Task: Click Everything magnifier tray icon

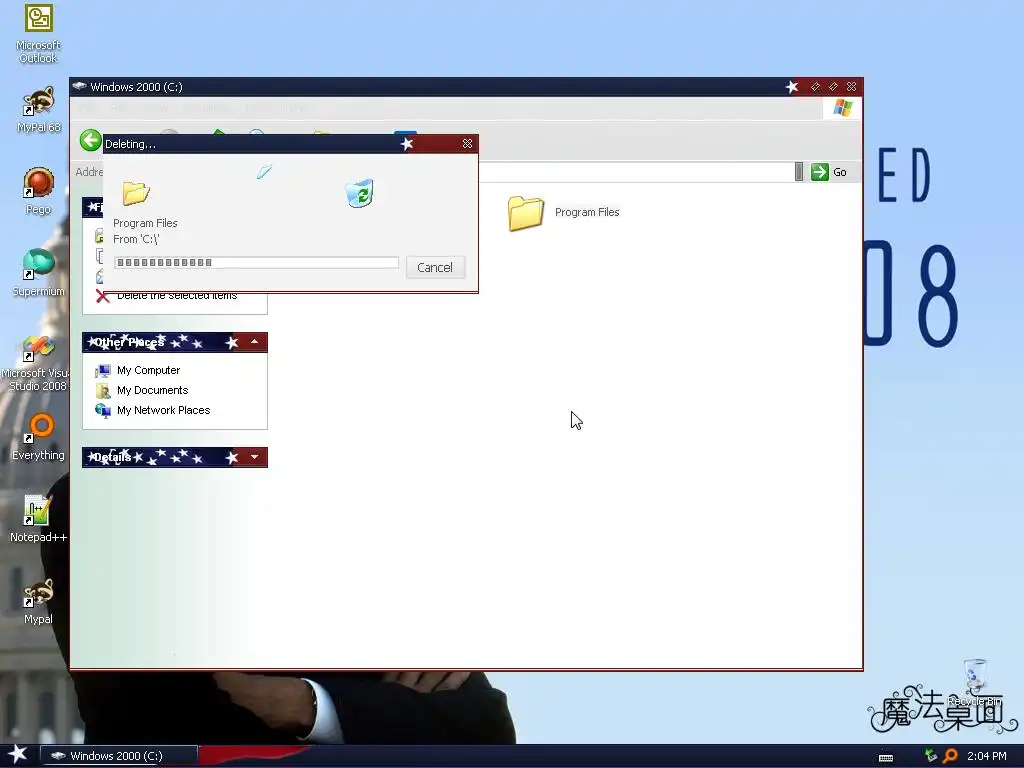Action: click(x=950, y=756)
